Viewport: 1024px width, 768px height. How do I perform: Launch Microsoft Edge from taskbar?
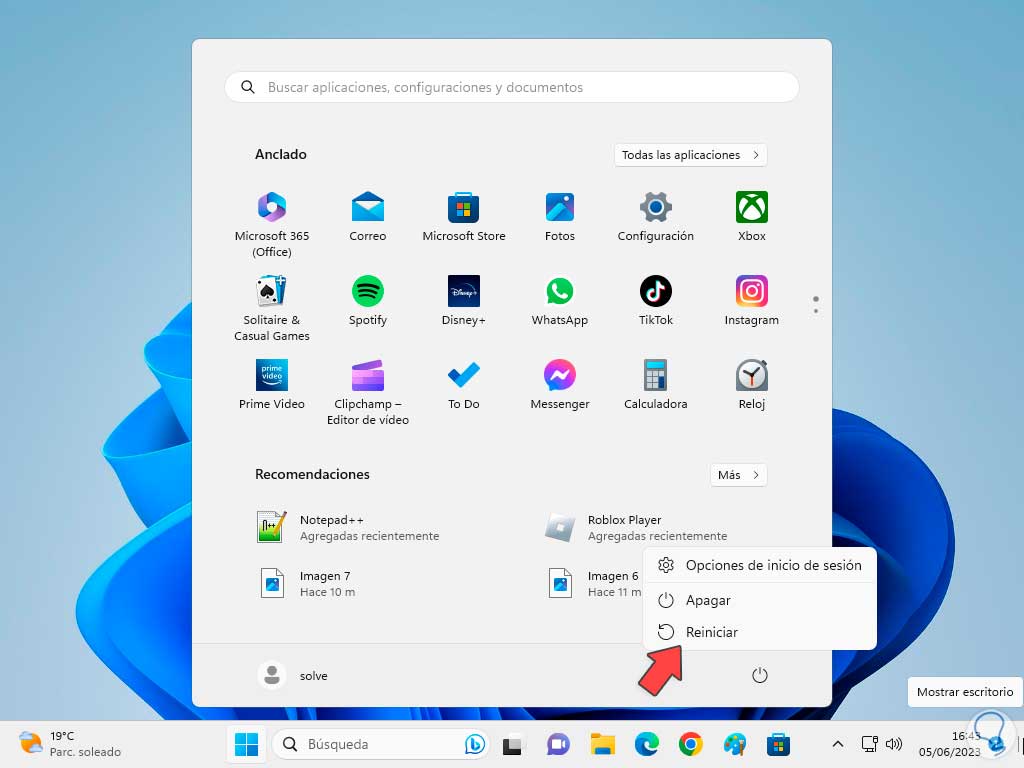click(647, 744)
